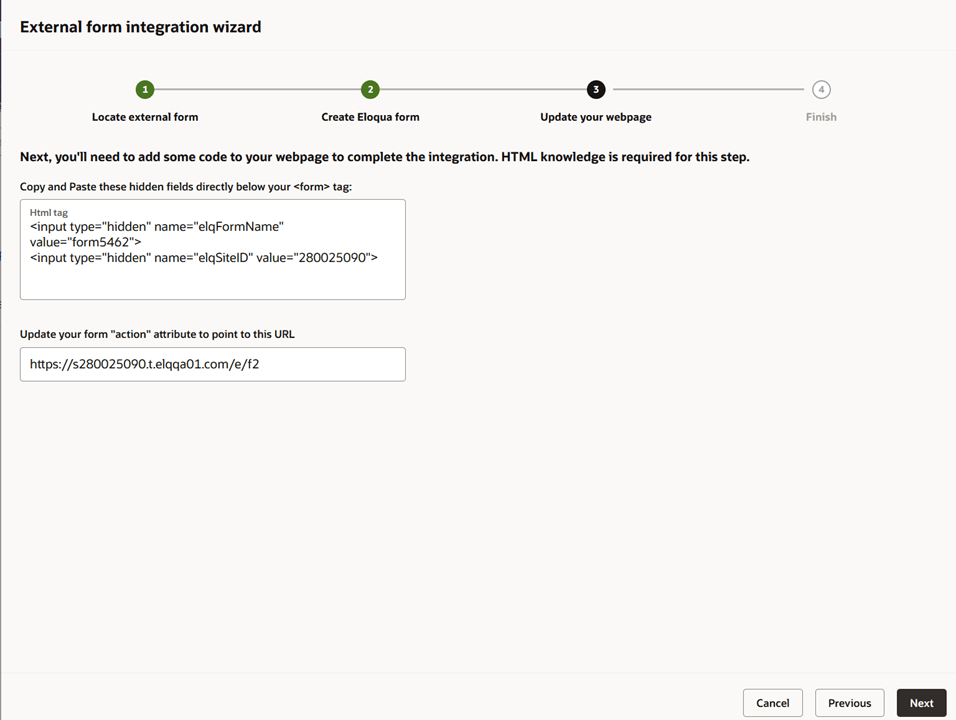
Task: Click inside the Html tag code box
Action: point(212,248)
